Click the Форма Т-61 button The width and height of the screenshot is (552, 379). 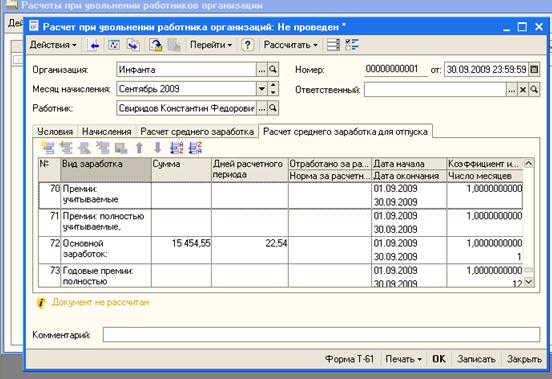click(x=349, y=359)
